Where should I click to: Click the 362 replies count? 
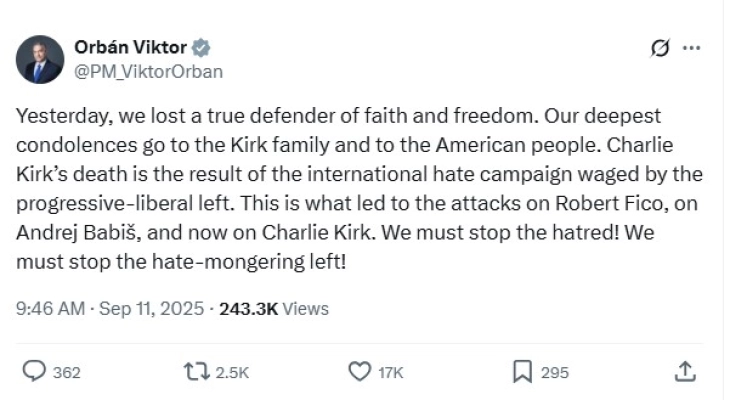point(67,373)
